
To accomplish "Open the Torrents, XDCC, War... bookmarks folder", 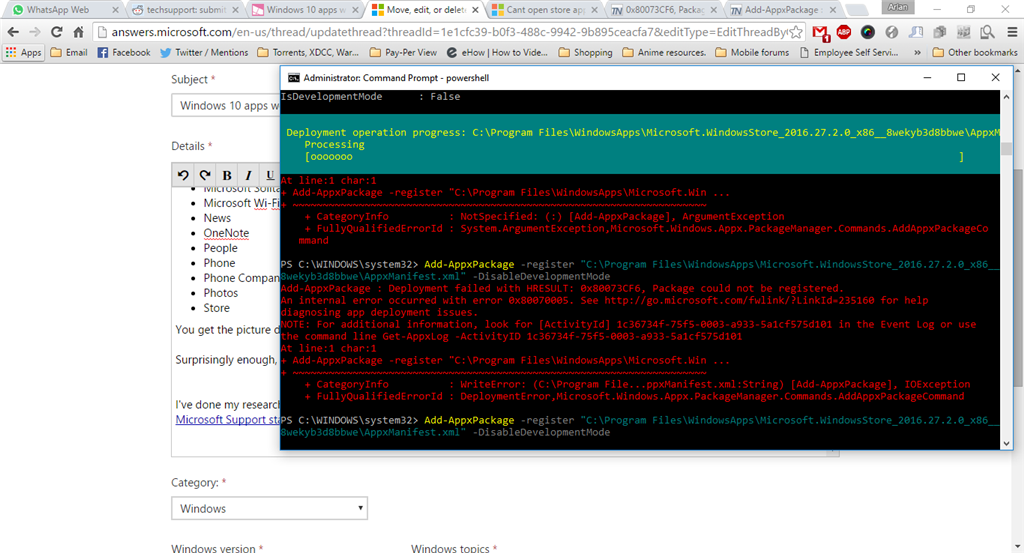I will point(308,52).
